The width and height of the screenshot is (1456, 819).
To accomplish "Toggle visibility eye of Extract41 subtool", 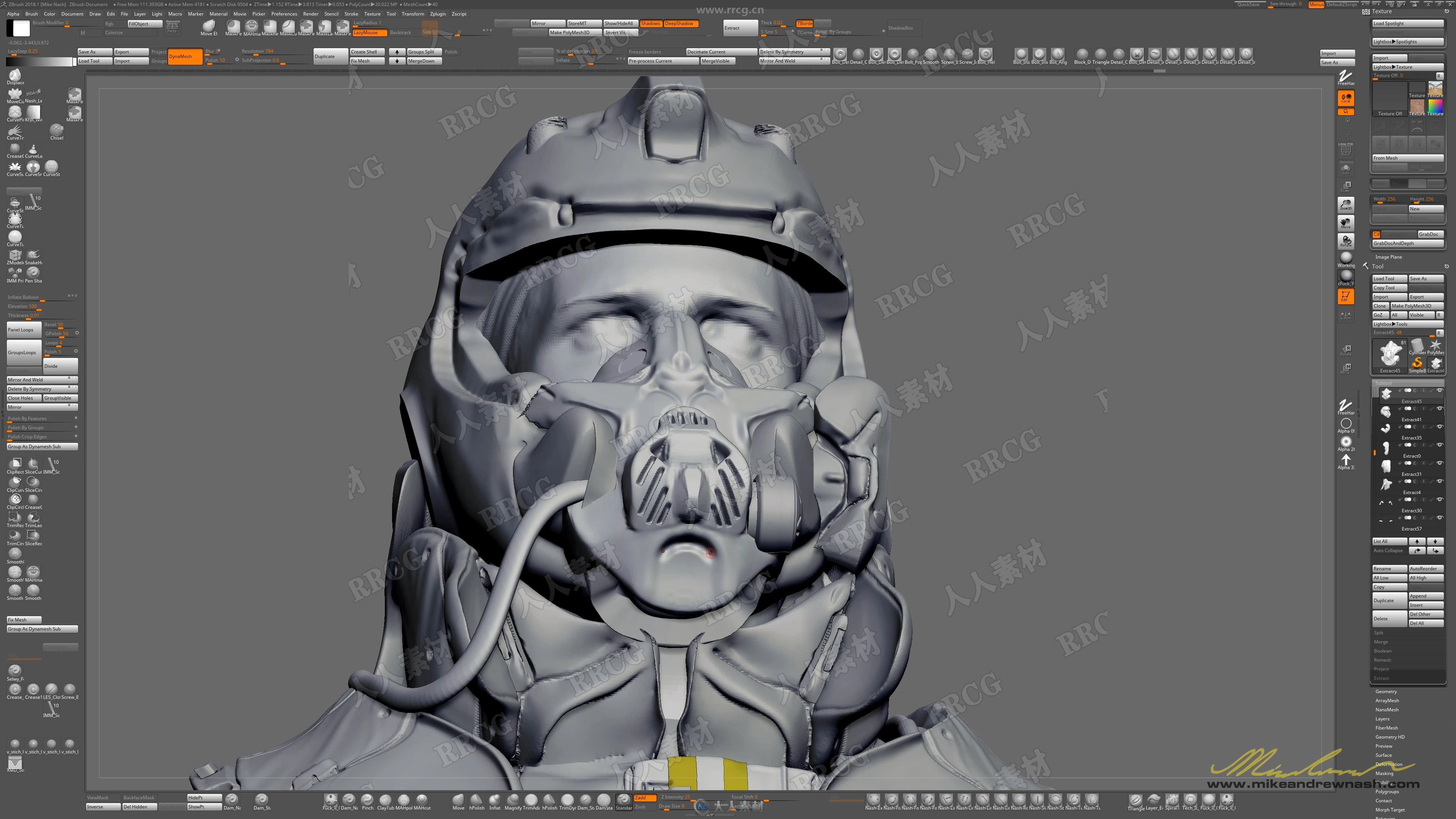I will (x=1440, y=409).
